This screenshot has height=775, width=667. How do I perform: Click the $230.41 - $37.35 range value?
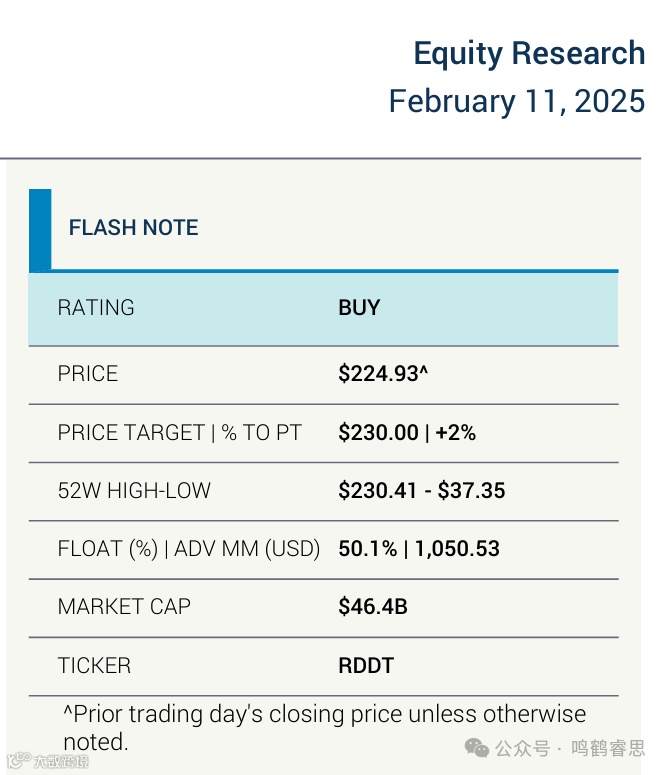click(421, 491)
